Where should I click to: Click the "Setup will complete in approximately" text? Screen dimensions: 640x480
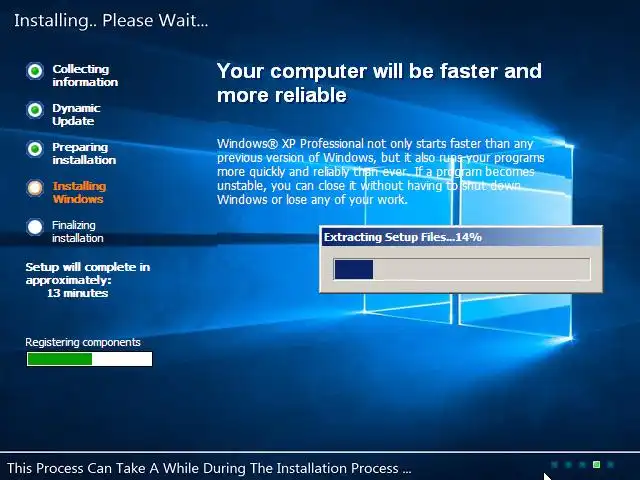[88, 273]
